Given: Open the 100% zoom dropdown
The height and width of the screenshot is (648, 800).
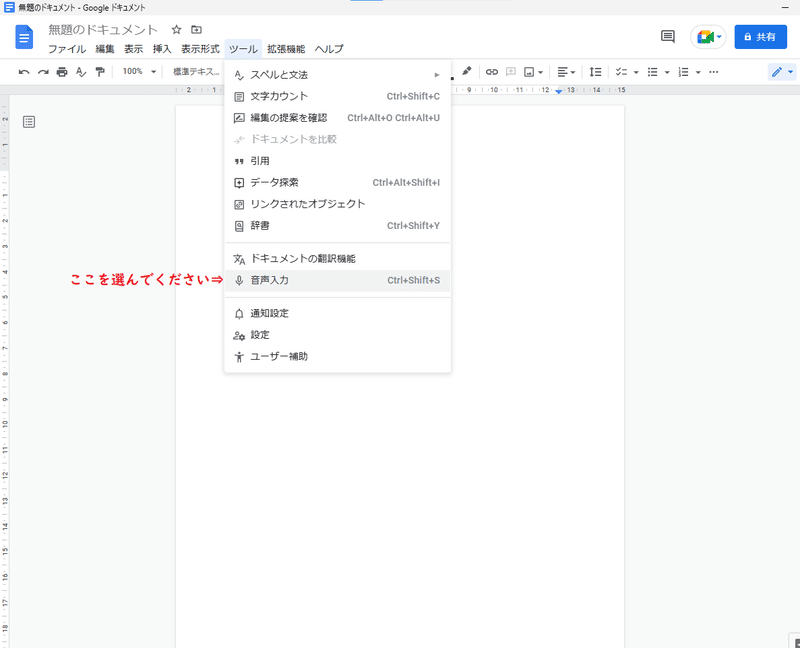Looking at the screenshot, I should pos(134,71).
